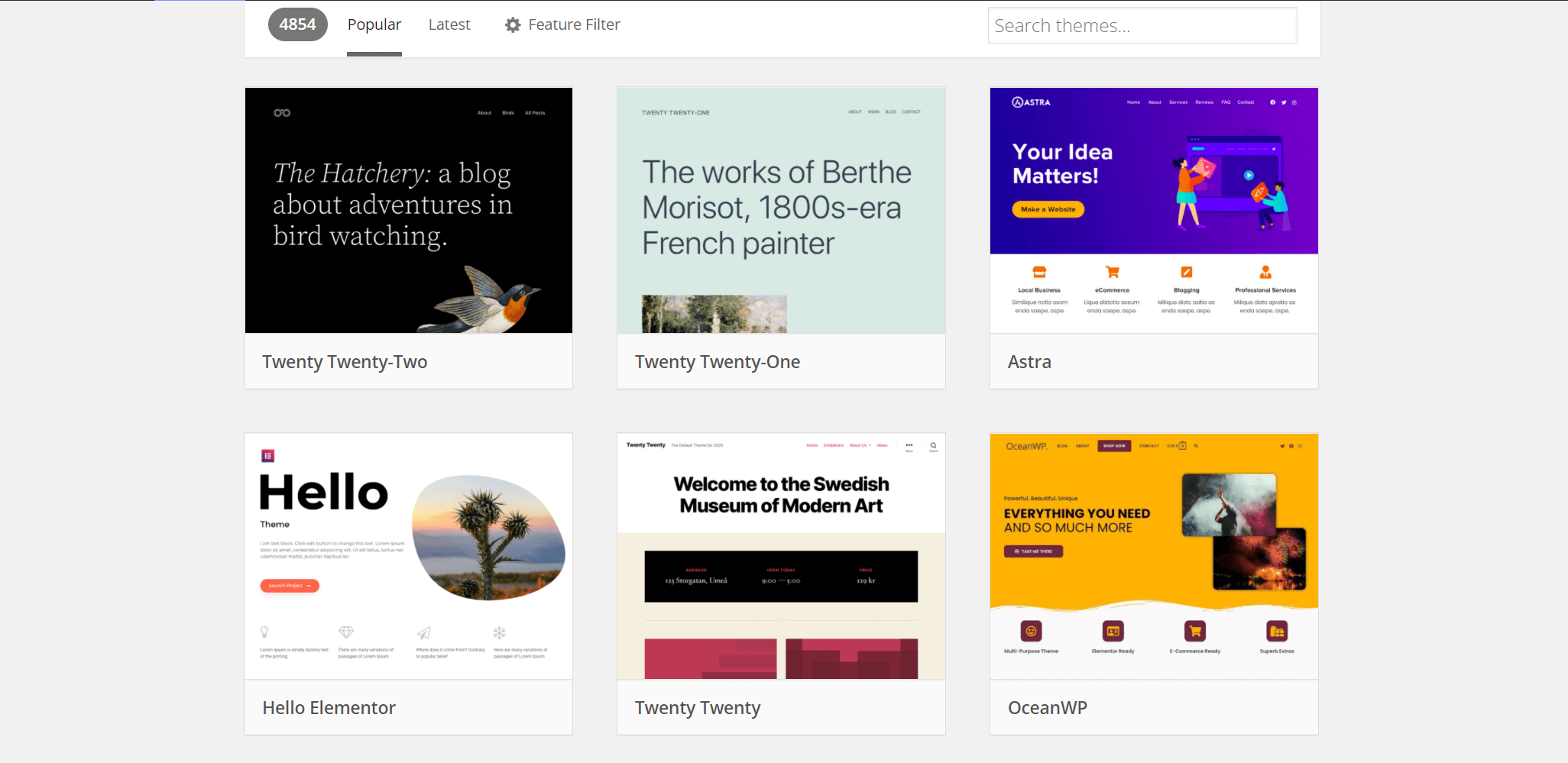The height and width of the screenshot is (763, 1568).
Task: Click the Blogging pencil icon in Astra preview
Action: (1186, 272)
